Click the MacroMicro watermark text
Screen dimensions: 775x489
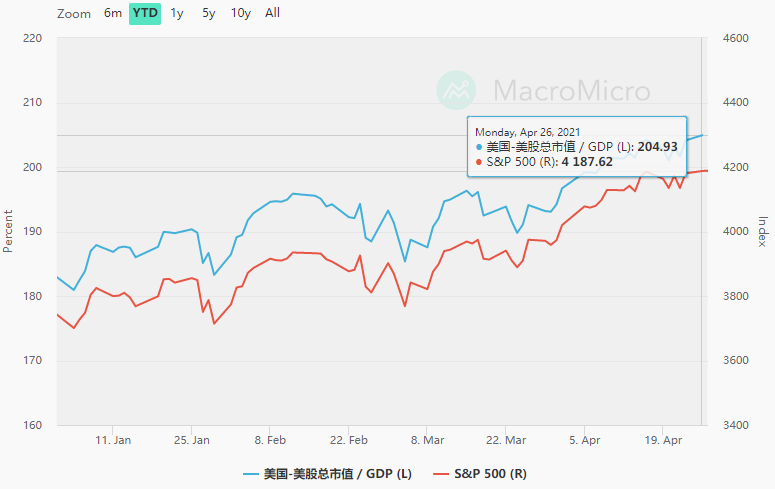(571, 91)
